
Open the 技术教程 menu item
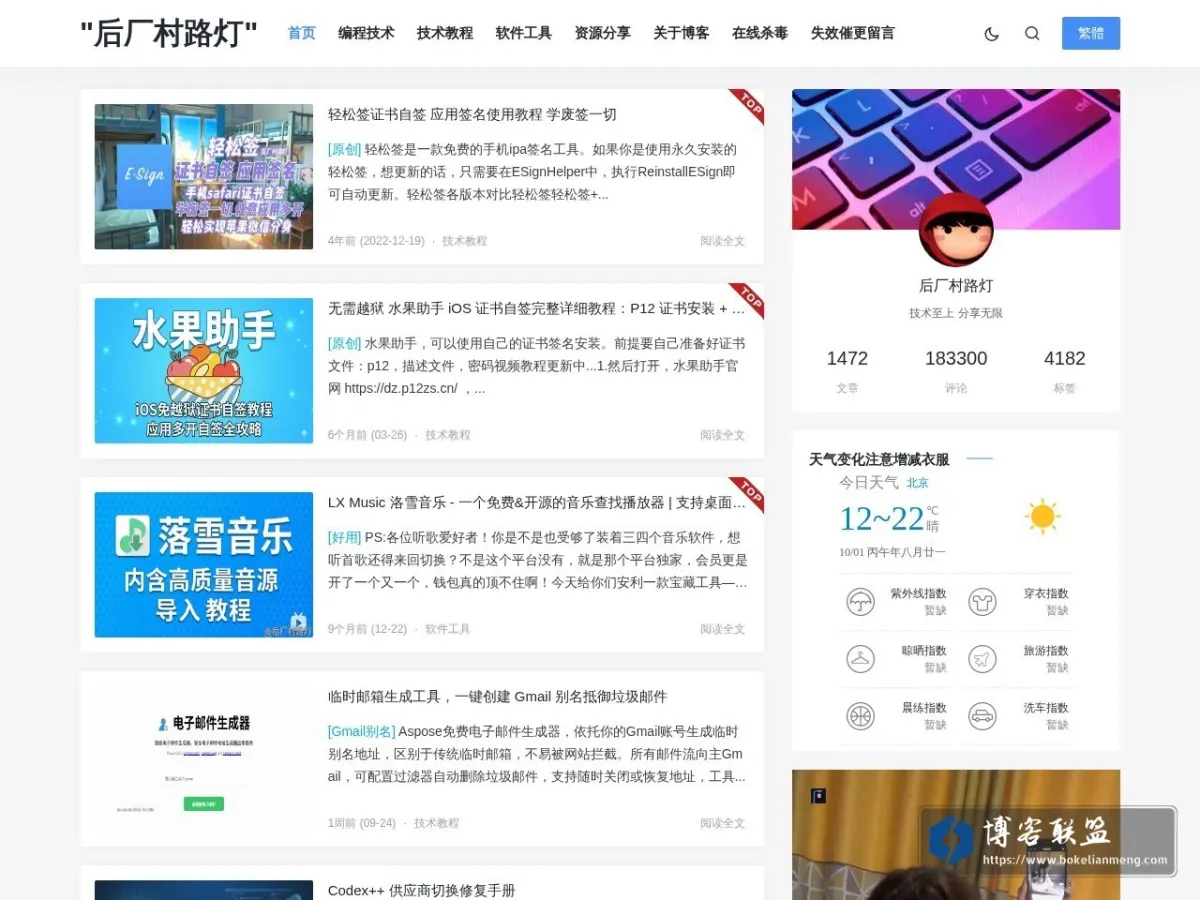[445, 33]
